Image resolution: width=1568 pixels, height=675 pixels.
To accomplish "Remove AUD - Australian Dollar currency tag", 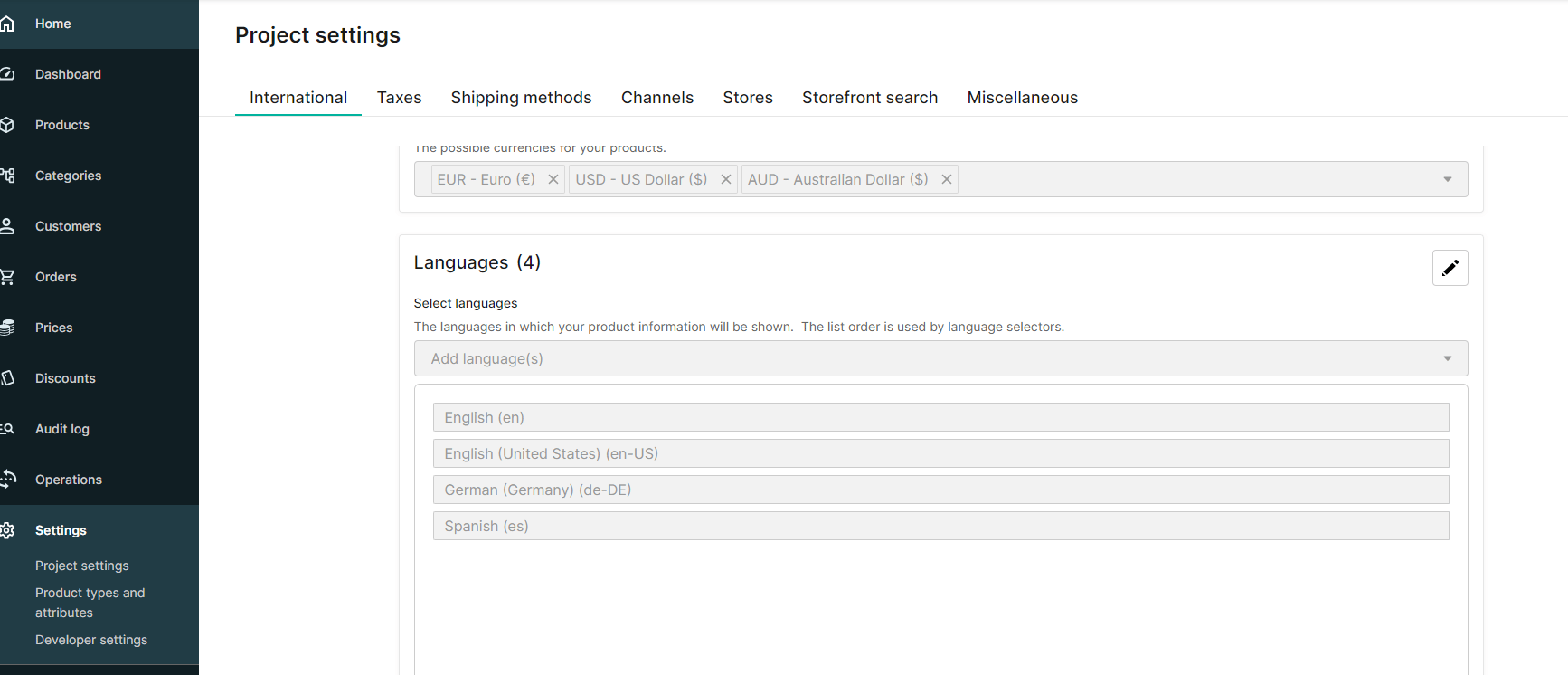I will coord(947,179).
